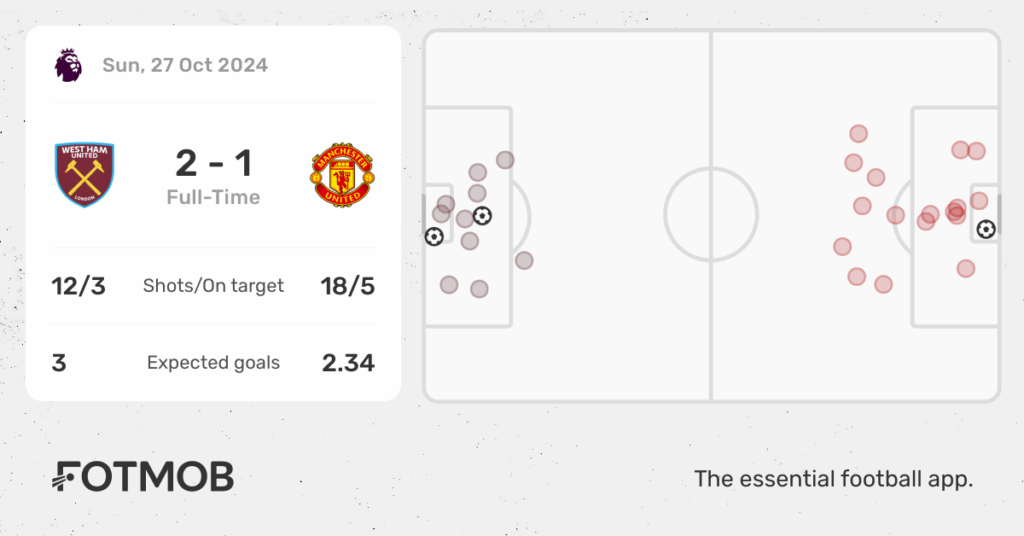Viewport: 1024px width, 536px height.
Task: Click the match date Sun, 27 Oct 2024
Action: (185, 65)
